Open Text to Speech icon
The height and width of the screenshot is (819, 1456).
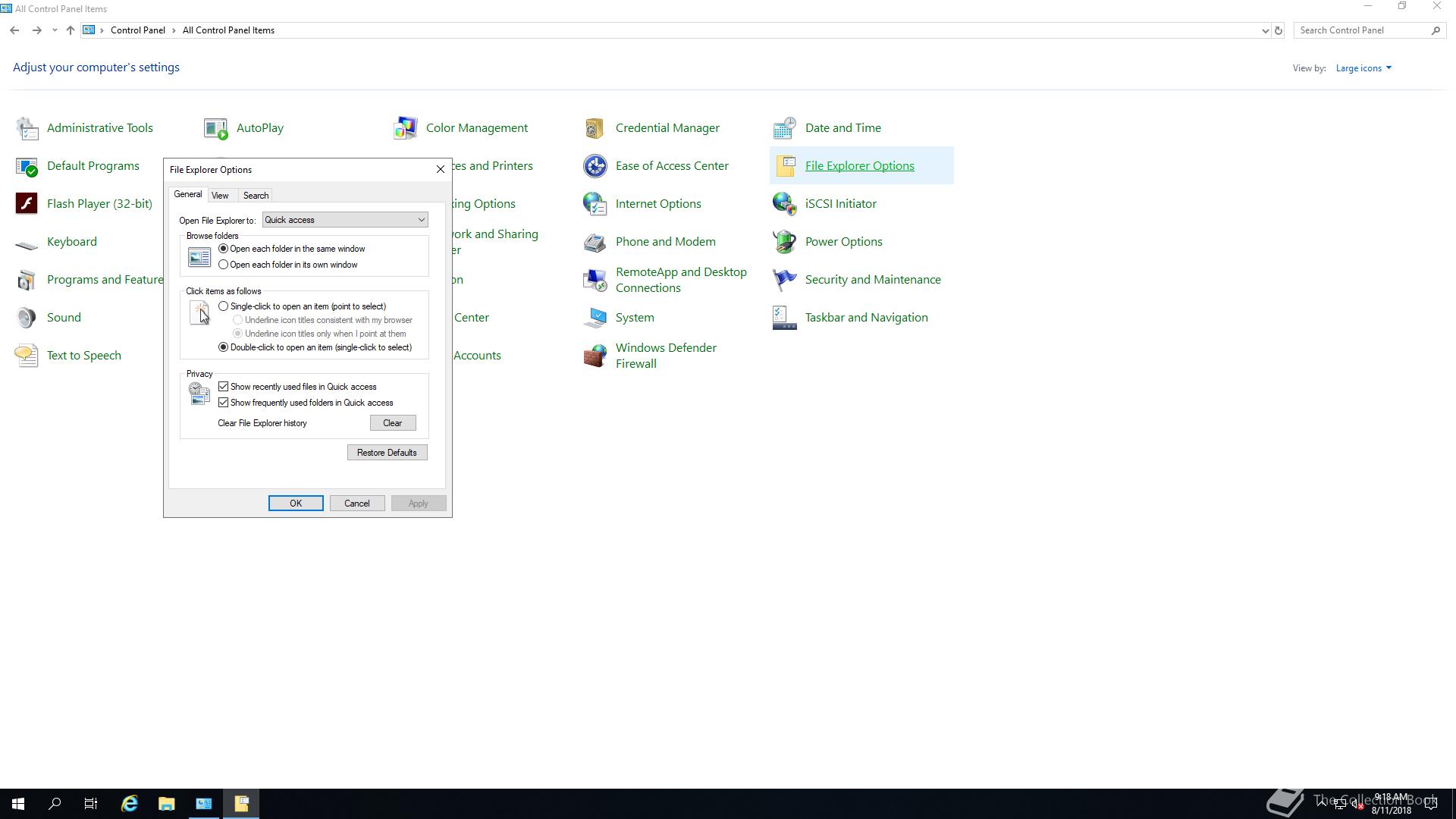27,356
